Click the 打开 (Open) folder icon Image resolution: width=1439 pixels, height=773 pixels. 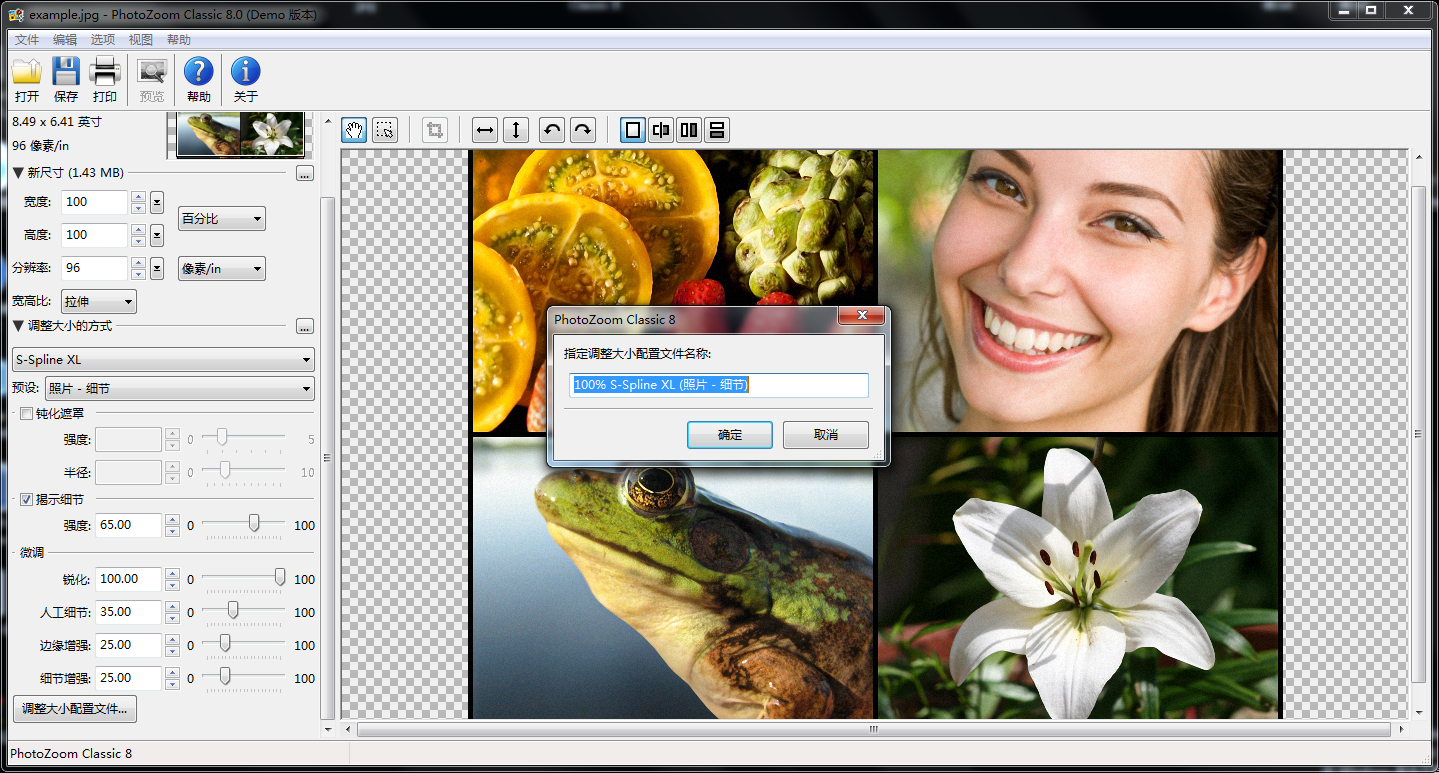(27, 72)
